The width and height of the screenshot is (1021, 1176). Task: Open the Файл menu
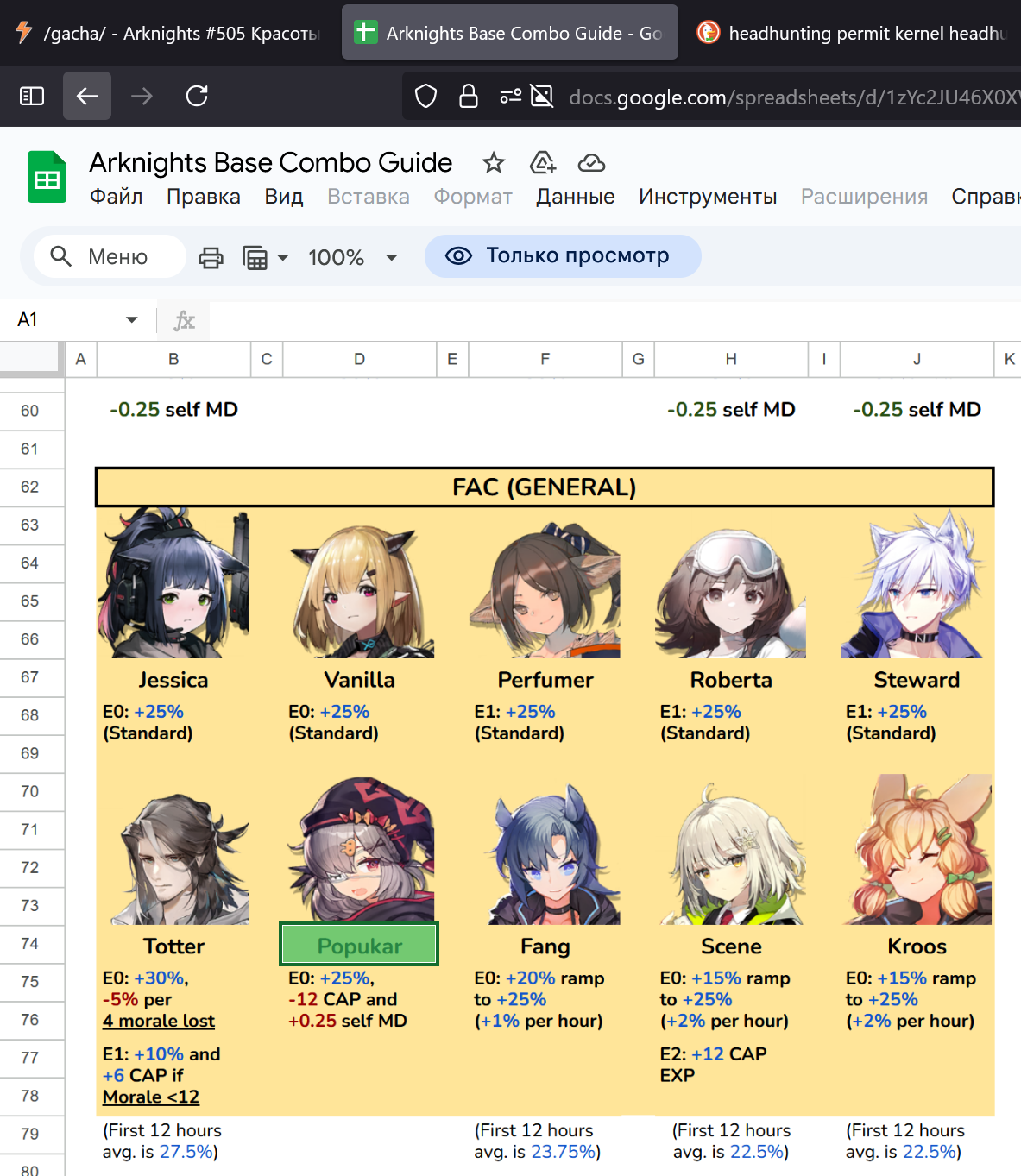click(117, 197)
